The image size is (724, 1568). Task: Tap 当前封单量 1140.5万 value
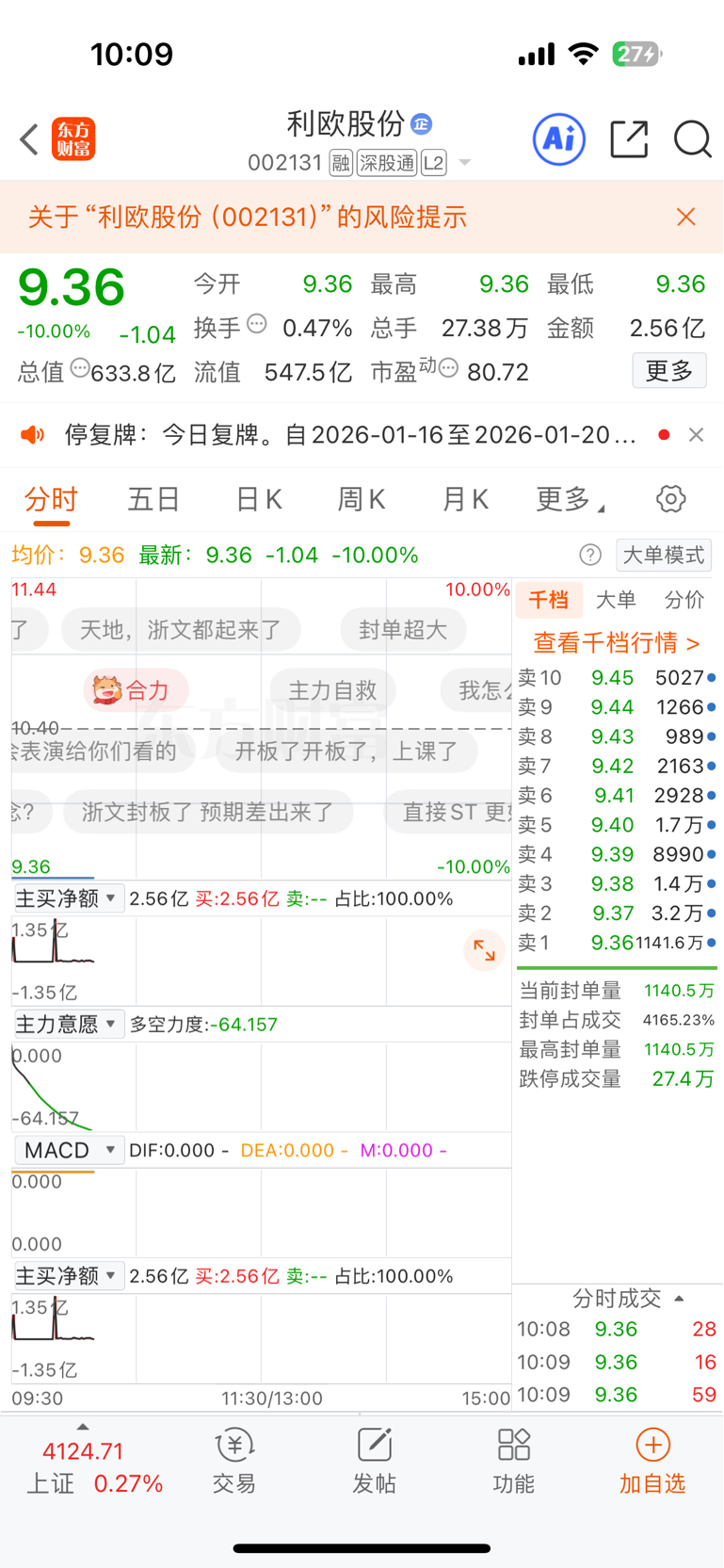coord(679,991)
